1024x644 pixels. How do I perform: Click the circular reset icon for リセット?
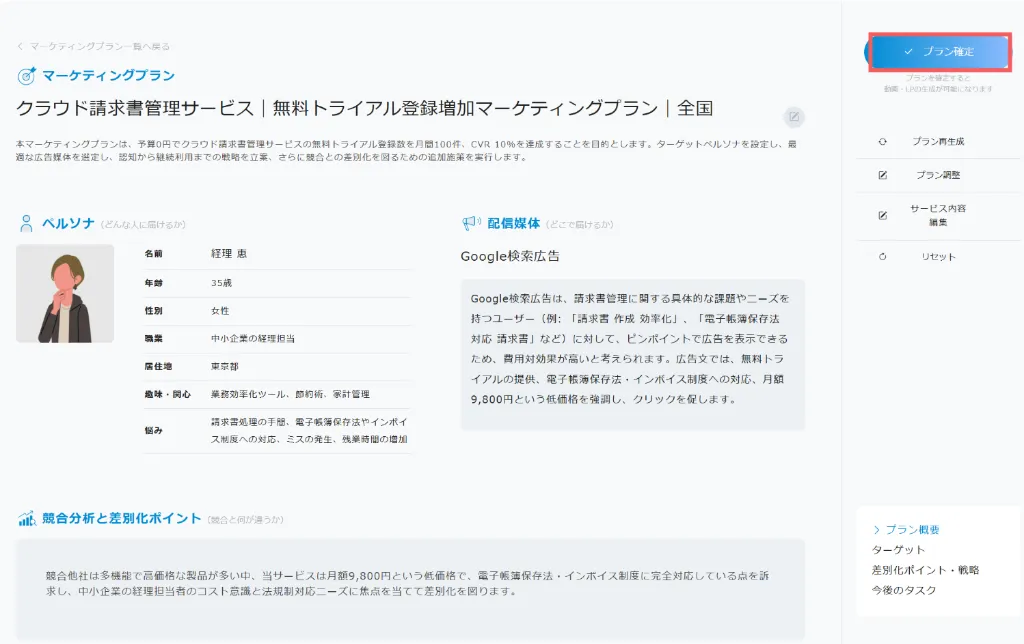click(x=882, y=257)
